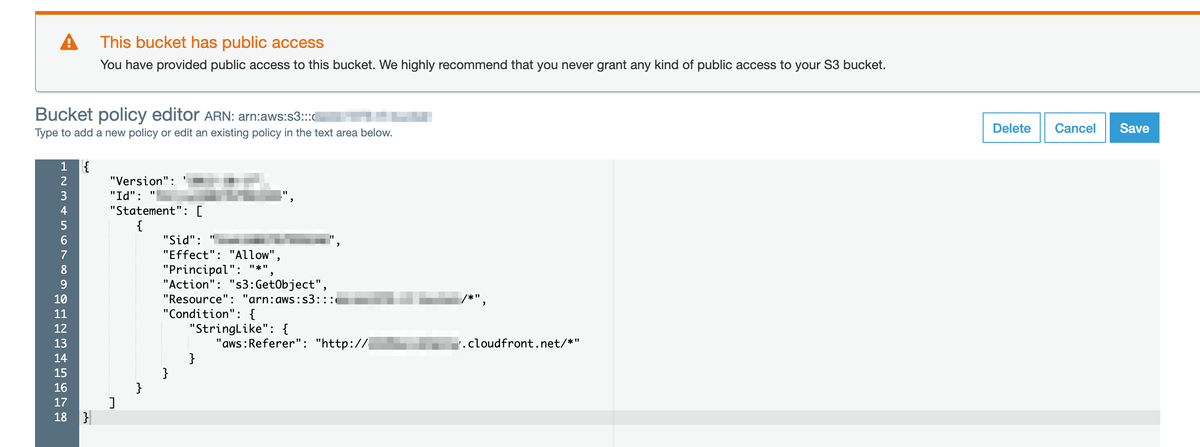This screenshot has width=1200, height=447.
Task: Click line number 1 in the gutter
Action: click(x=62, y=165)
